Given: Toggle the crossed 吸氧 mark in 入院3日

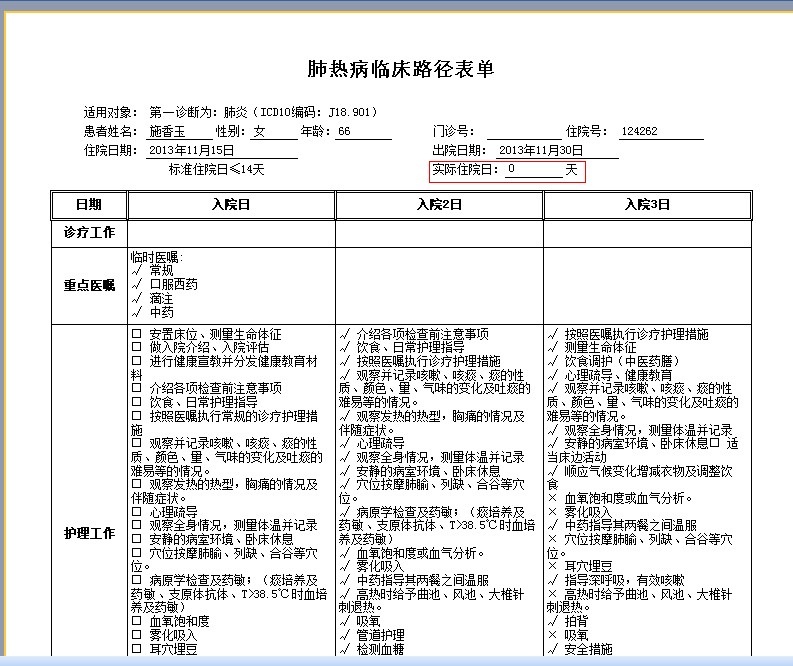Looking at the screenshot, I should pos(552,635).
